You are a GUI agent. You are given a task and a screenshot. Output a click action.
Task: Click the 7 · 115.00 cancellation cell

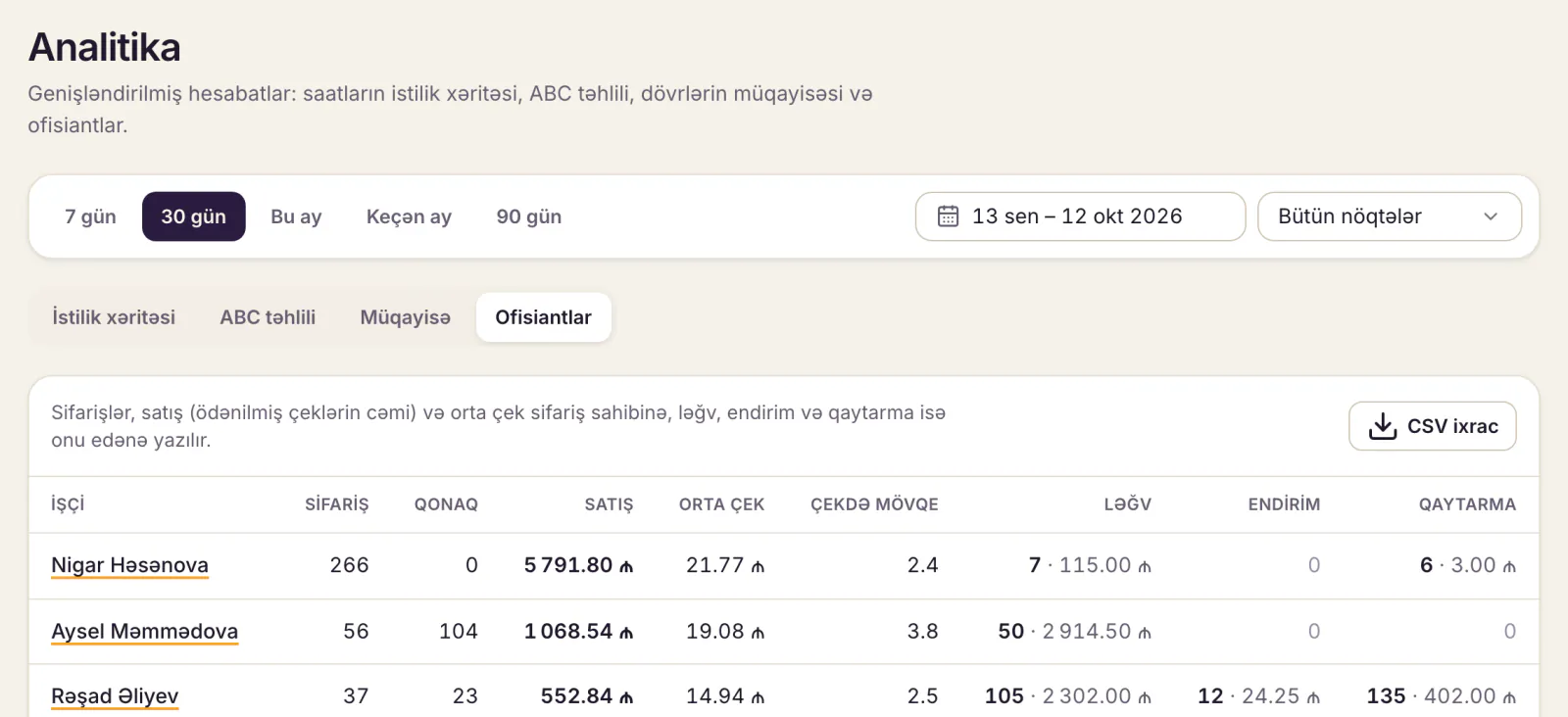(1090, 565)
